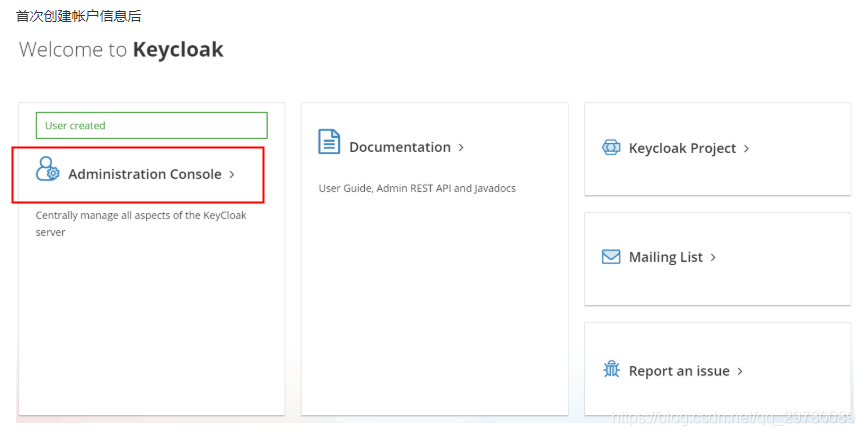This screenshot has height=436, width=865.
Task: Open the Documentation link
Action: pyautogui.click(x=400, y=147)
